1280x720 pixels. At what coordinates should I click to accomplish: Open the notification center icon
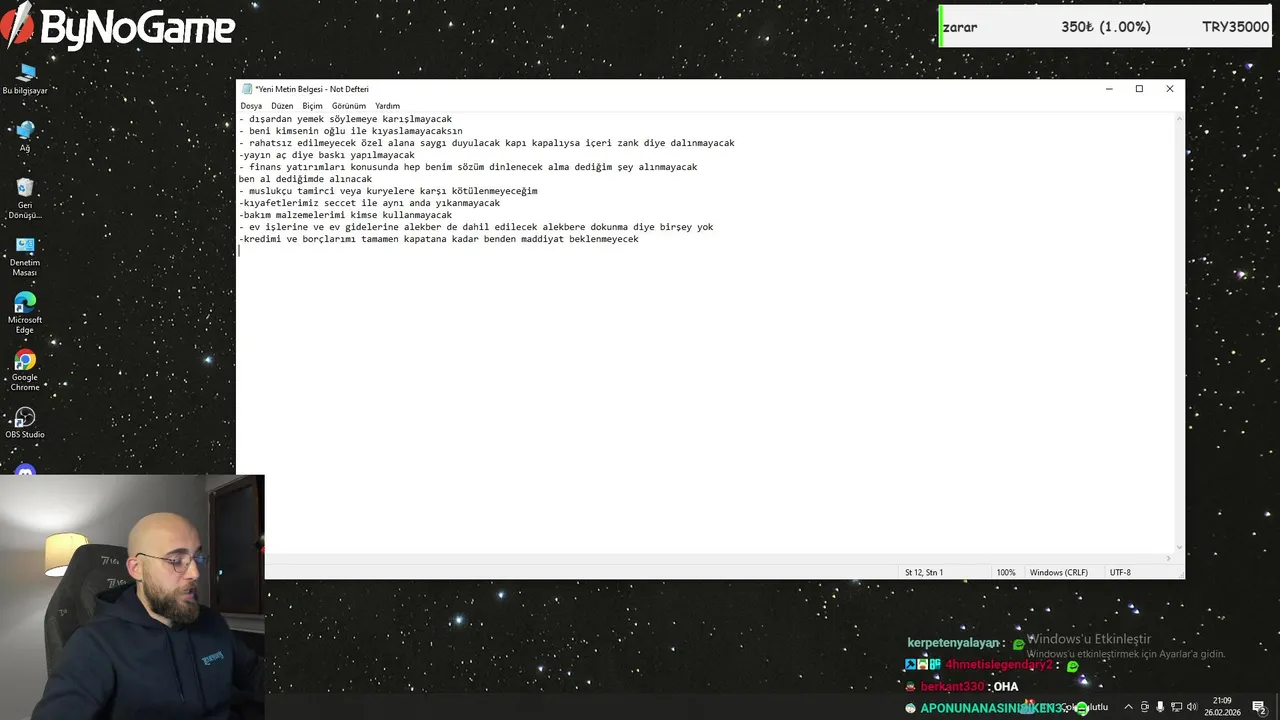(1259, 707)
